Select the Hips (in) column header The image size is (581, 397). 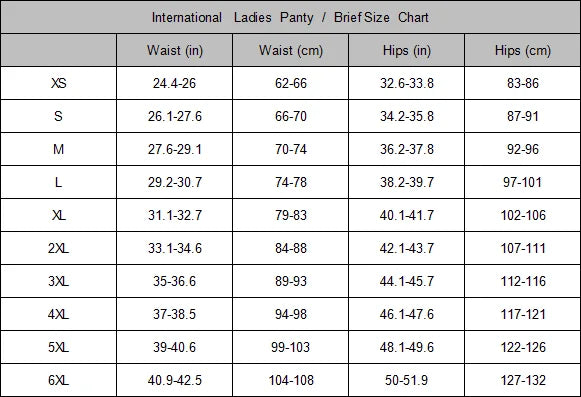[406, 50]
